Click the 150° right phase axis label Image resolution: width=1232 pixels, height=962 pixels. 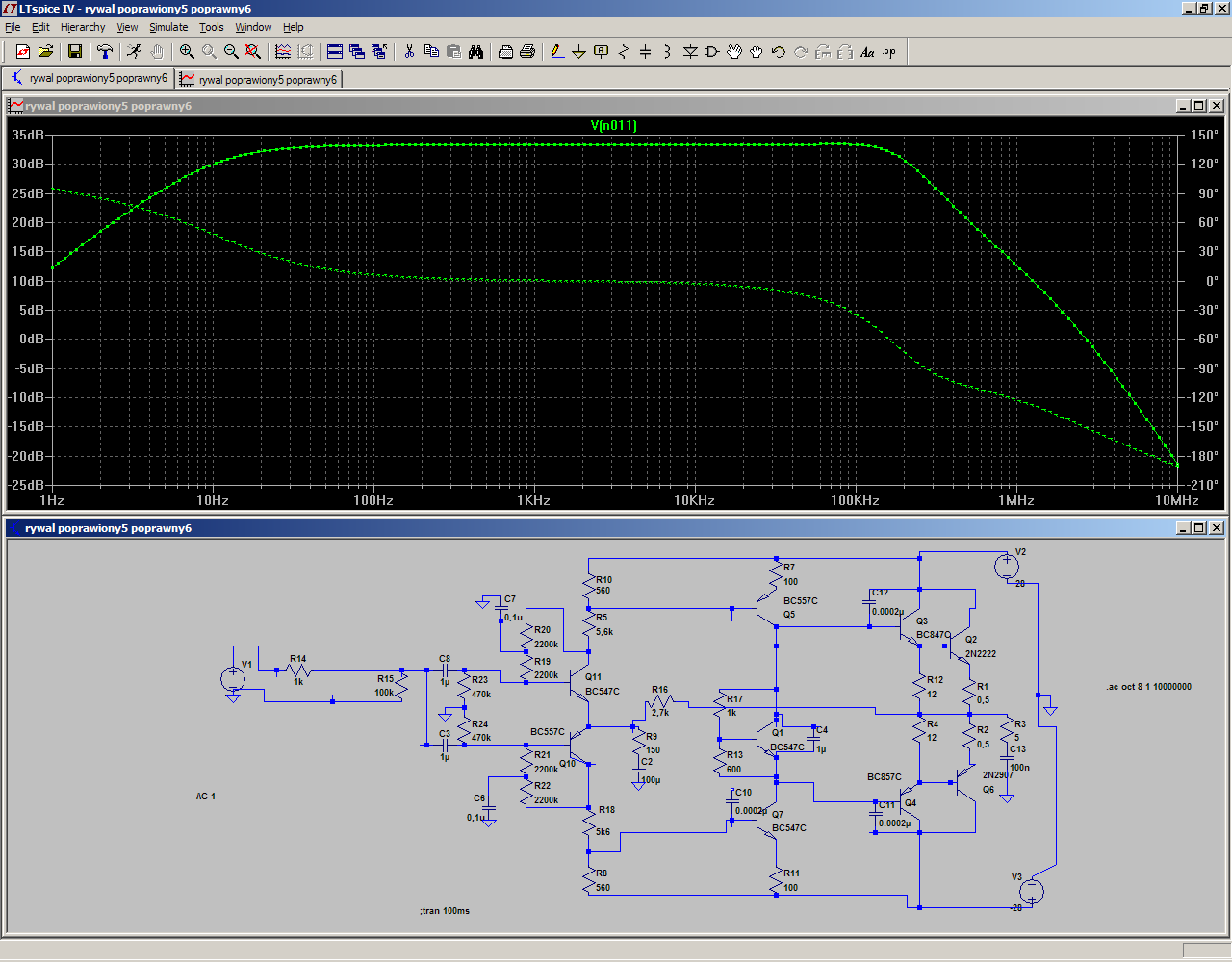1205,135
